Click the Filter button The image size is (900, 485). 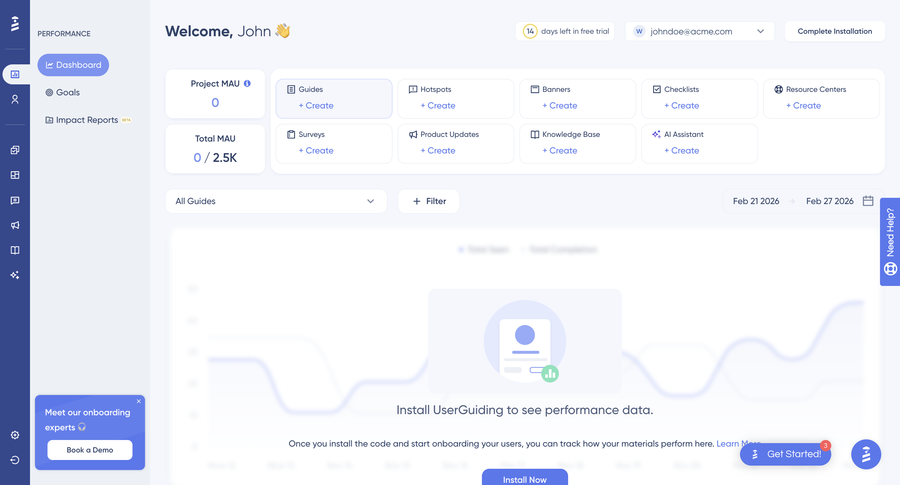point(429,201)
